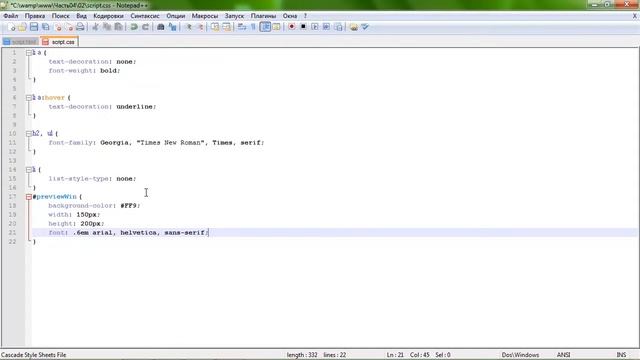The width and height of the screenshot is (640, 360).
Task: Open the Запуск menu
Action: coord(234,16)
